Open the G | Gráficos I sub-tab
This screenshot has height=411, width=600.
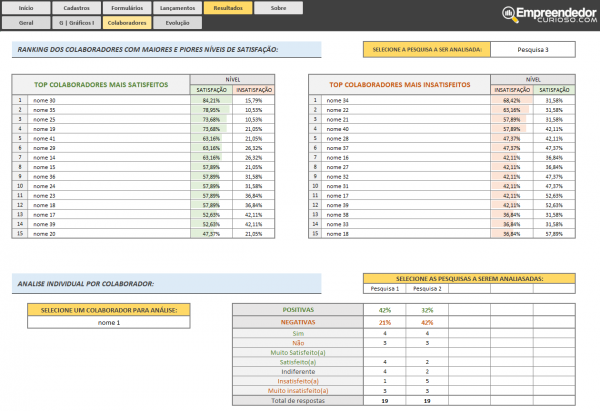coord(75,21)
